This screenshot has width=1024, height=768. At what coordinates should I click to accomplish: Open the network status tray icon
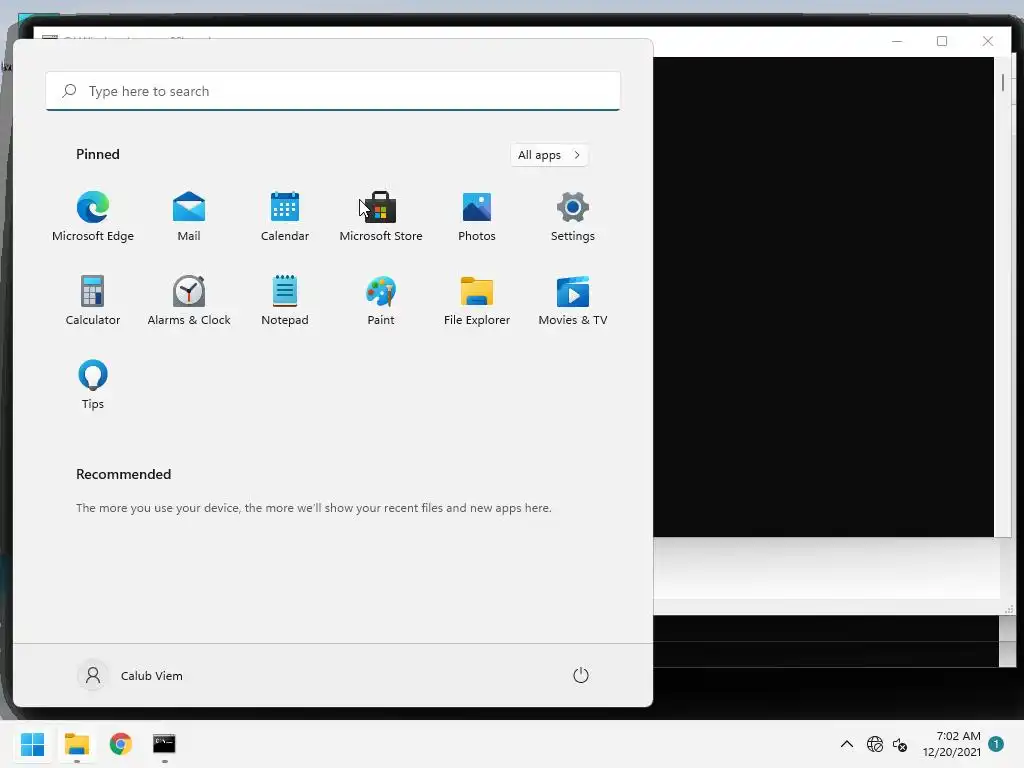874,744
